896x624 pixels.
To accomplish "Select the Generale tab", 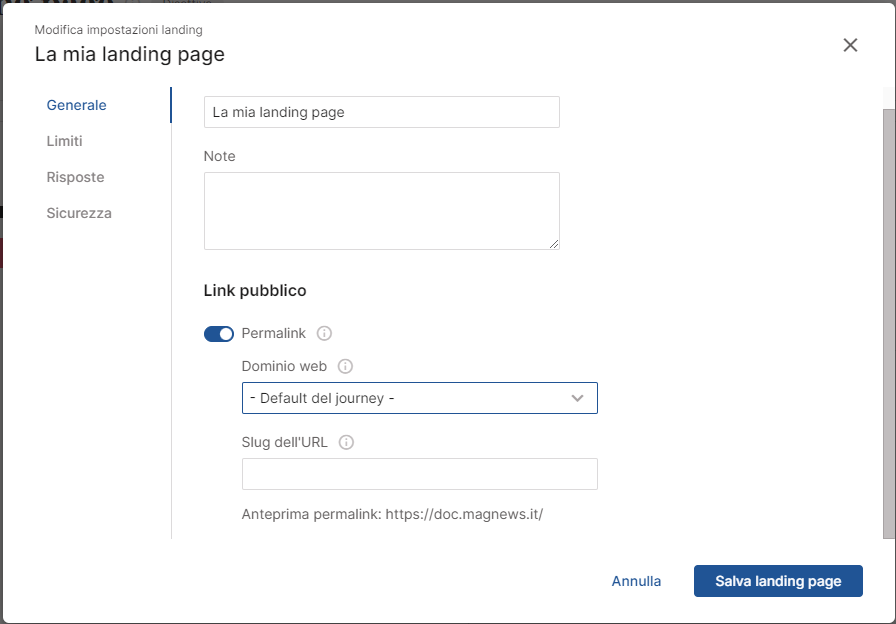I will pos(76,105).
